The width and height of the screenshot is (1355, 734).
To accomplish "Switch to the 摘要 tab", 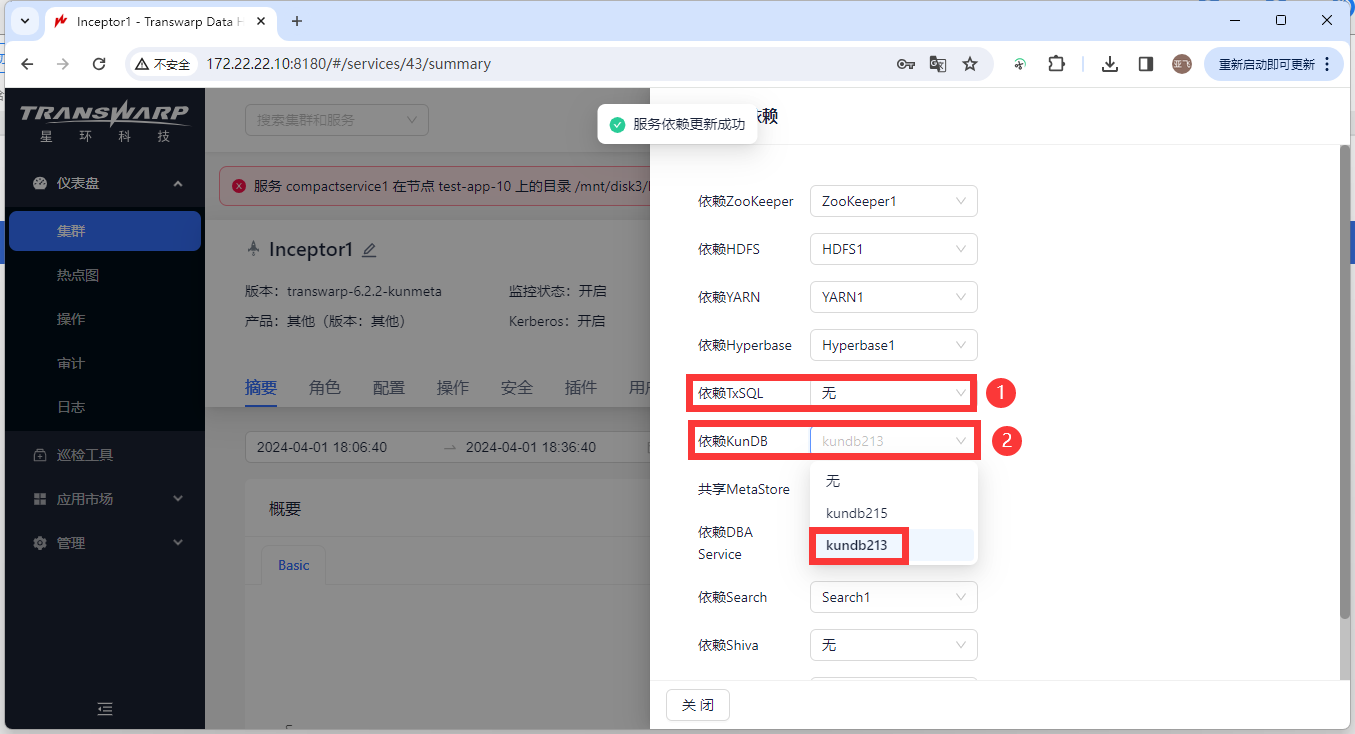I will [261, 387].
